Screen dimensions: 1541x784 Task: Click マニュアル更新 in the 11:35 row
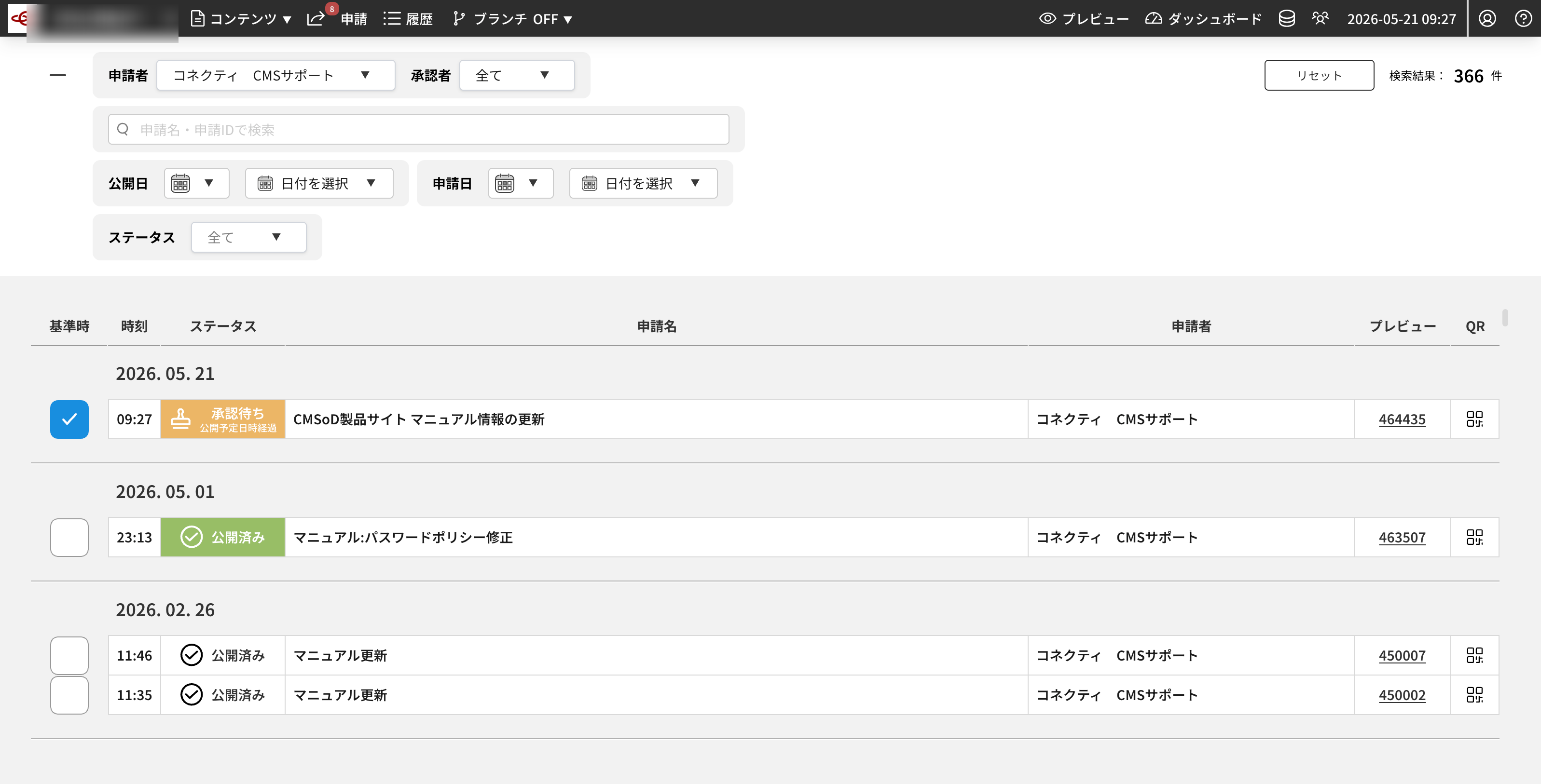[340, 695]
